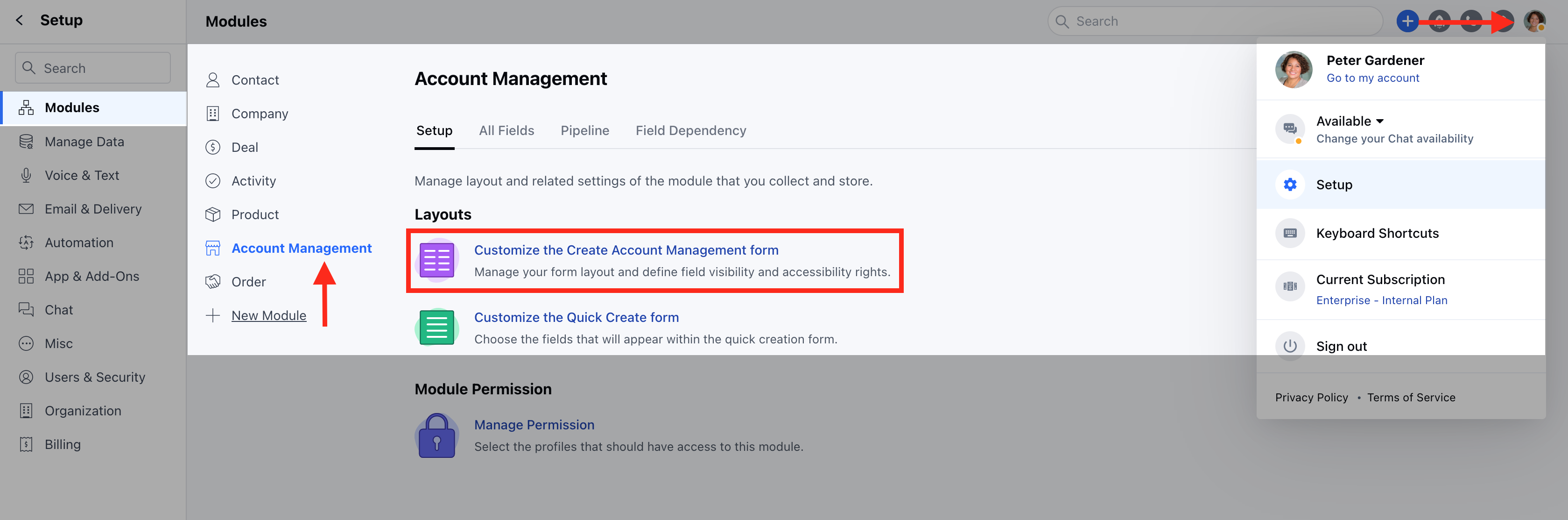The height and width of the screenshot is (520, 1568).
Task: Open Customize the Quick Create form
Action: tap(576, 317)
